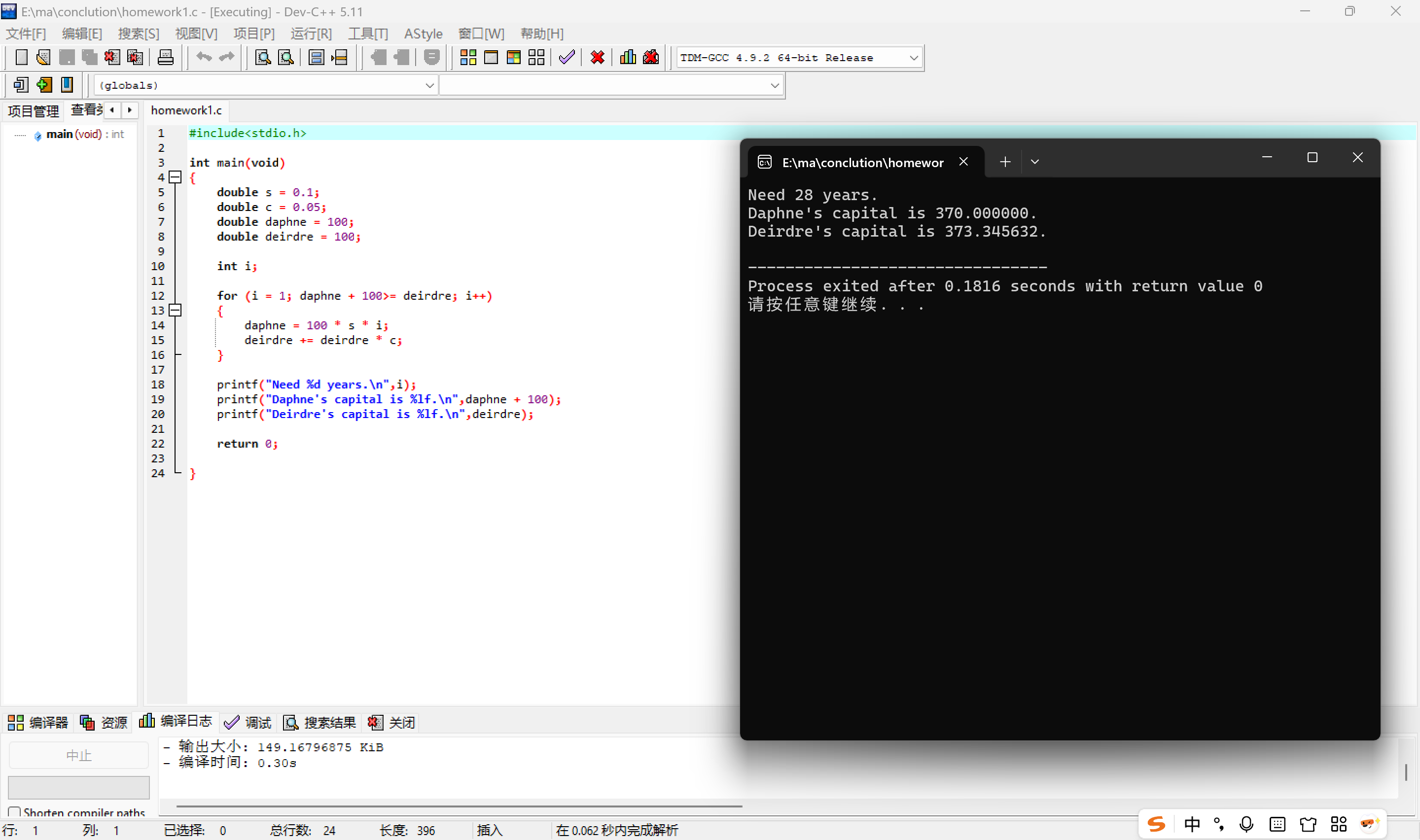Click the Compile four-squares toolbar icon
Image resolution: width=1420 pixels, height=840 pixels.
(x=467, y=57)
